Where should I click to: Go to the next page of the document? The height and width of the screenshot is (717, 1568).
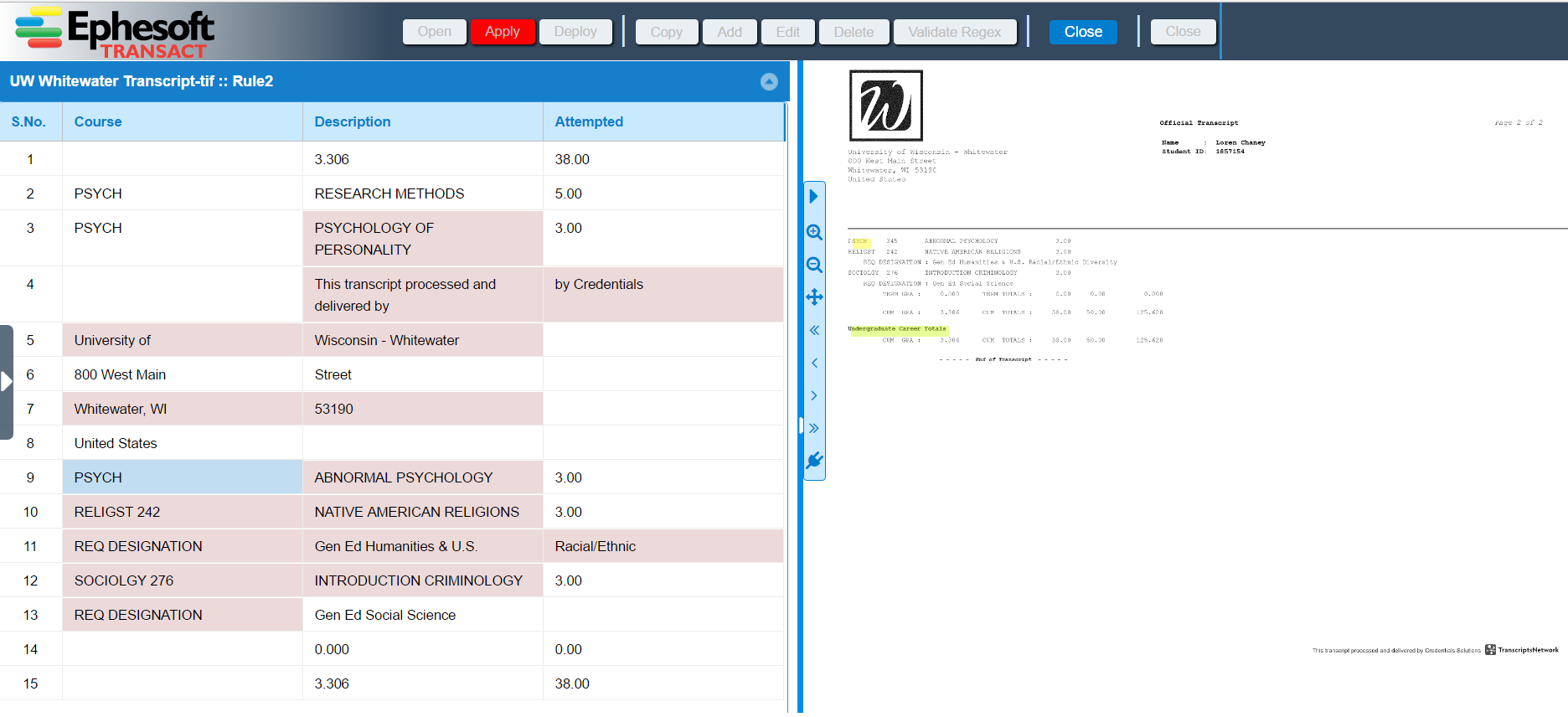814,395
